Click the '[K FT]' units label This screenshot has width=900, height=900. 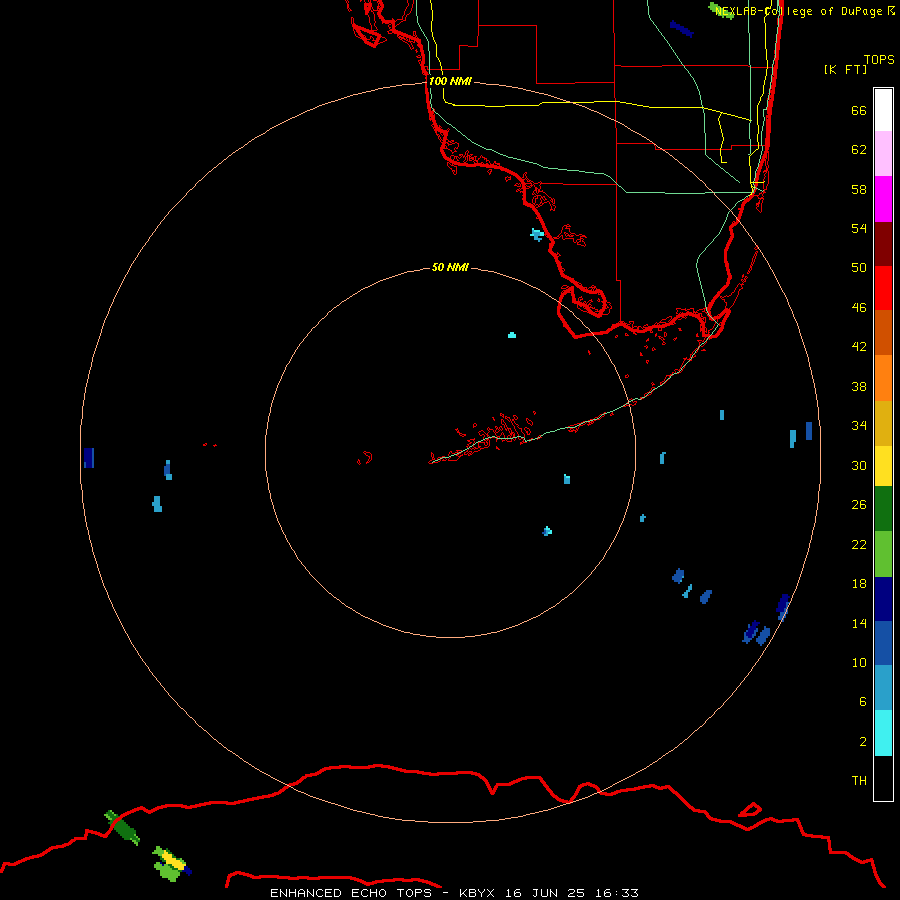click(x=845, y=69)
